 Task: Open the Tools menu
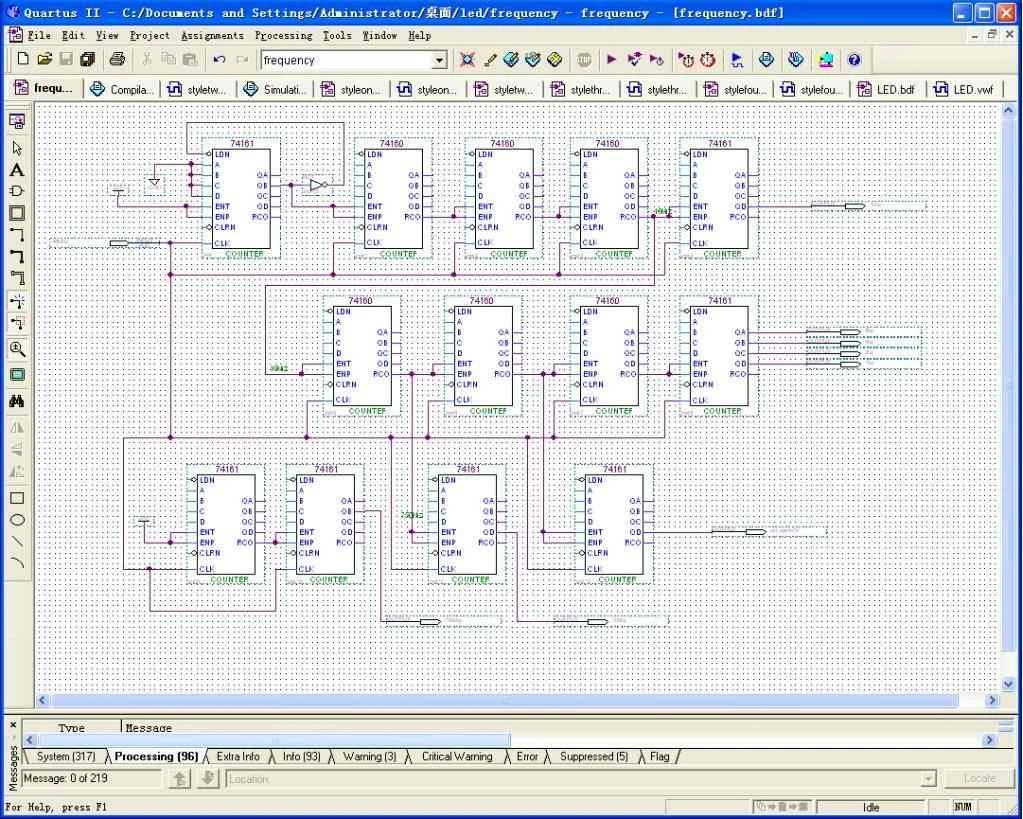coord(337,35)
